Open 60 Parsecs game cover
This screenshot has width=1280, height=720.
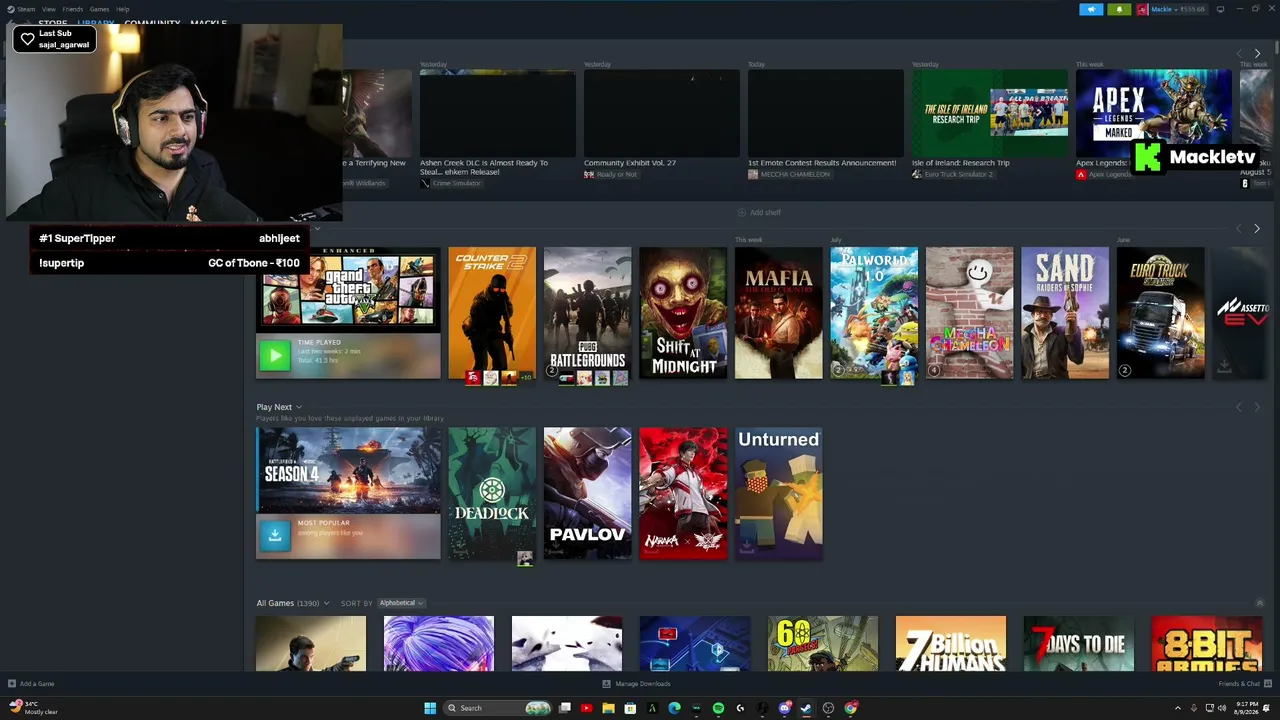[823, 643]
